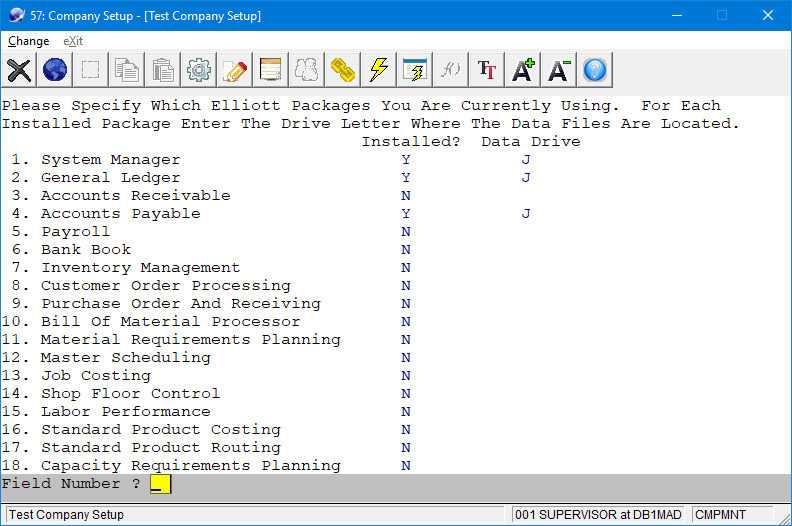Click the pencil notes toolbar icon
This screenshot has height=526, width=792.
(235, 70)
